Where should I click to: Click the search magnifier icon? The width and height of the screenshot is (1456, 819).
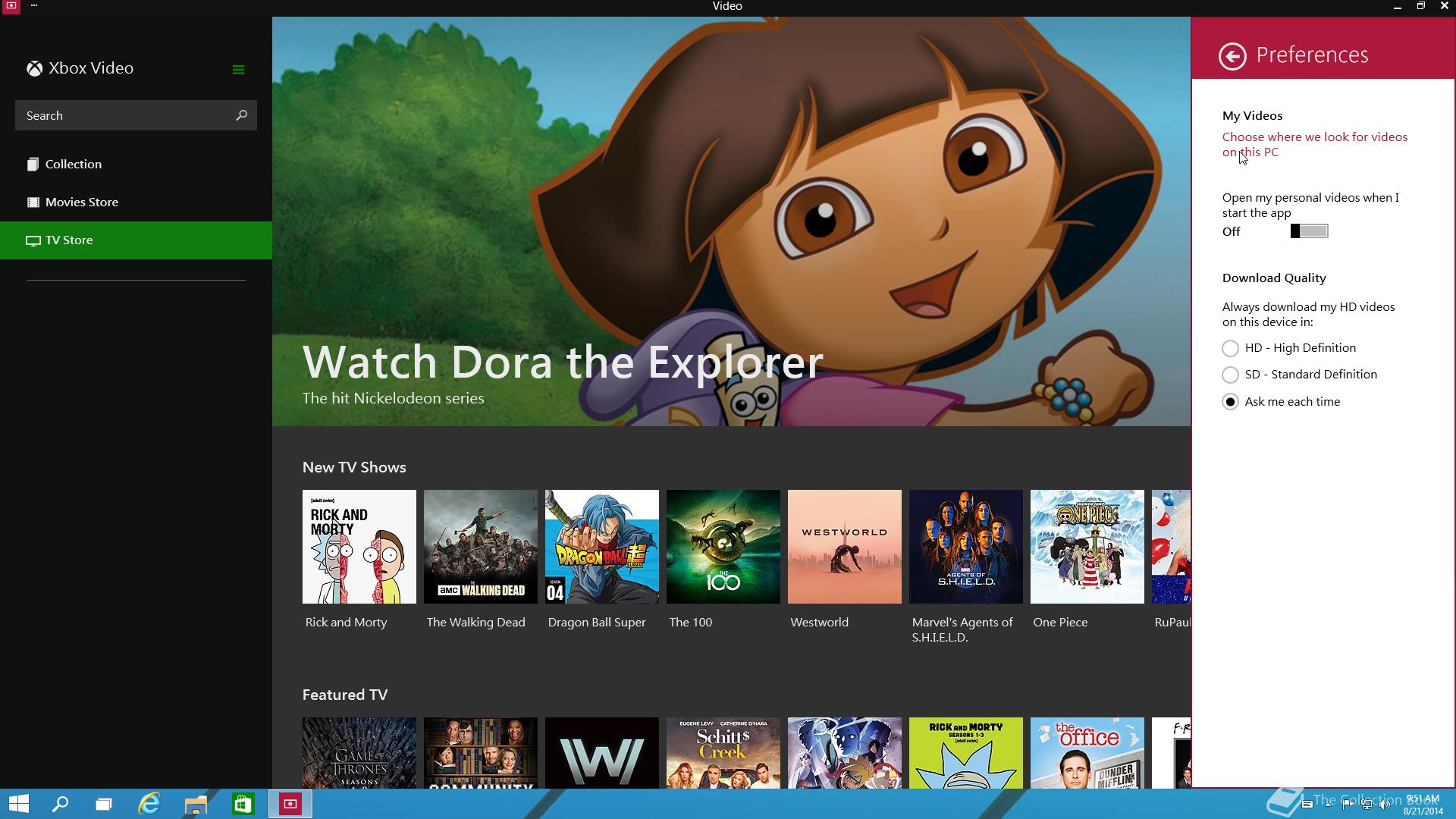[241, 115]
